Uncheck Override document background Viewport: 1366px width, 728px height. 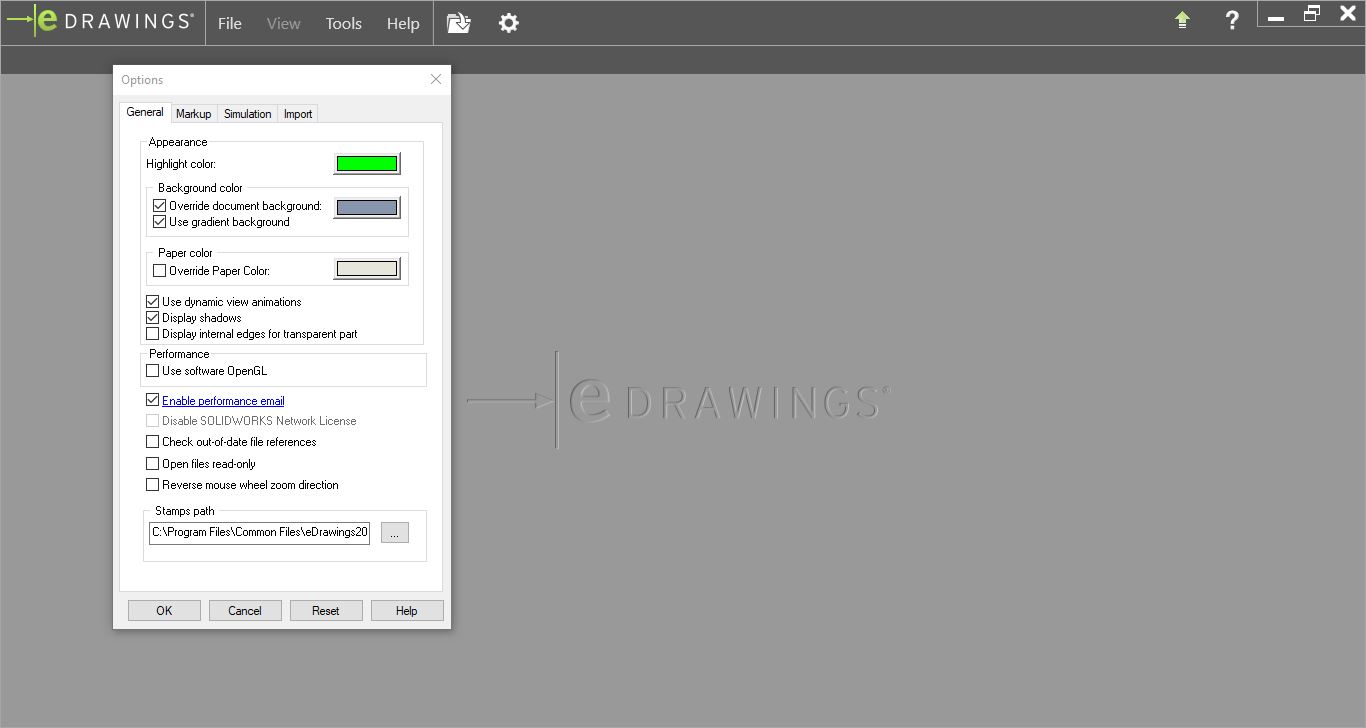click(159, 206)
